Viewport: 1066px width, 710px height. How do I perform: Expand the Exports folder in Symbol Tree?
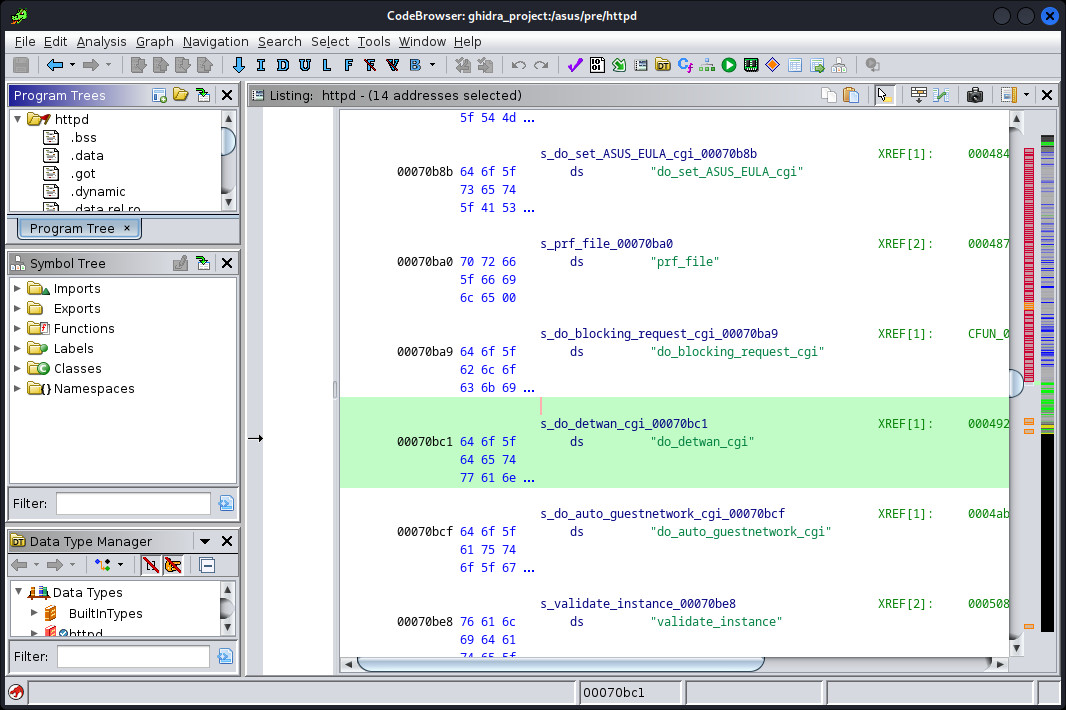18,308
